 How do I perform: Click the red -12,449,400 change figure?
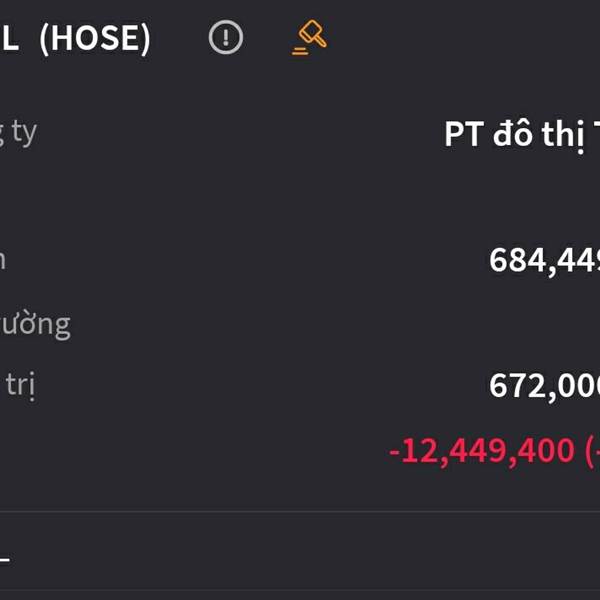click(x=481, y=451)
